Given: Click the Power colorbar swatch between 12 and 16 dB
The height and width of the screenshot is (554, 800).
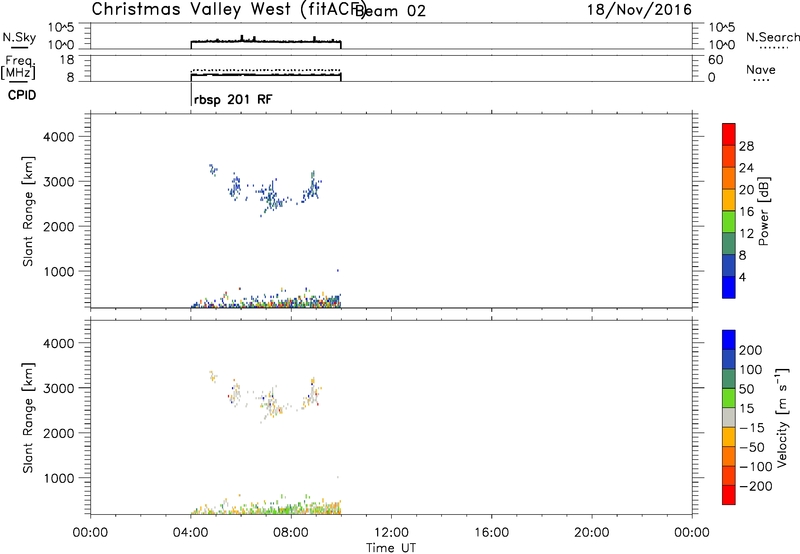Looking at the screenshot, I should (729, 221).
